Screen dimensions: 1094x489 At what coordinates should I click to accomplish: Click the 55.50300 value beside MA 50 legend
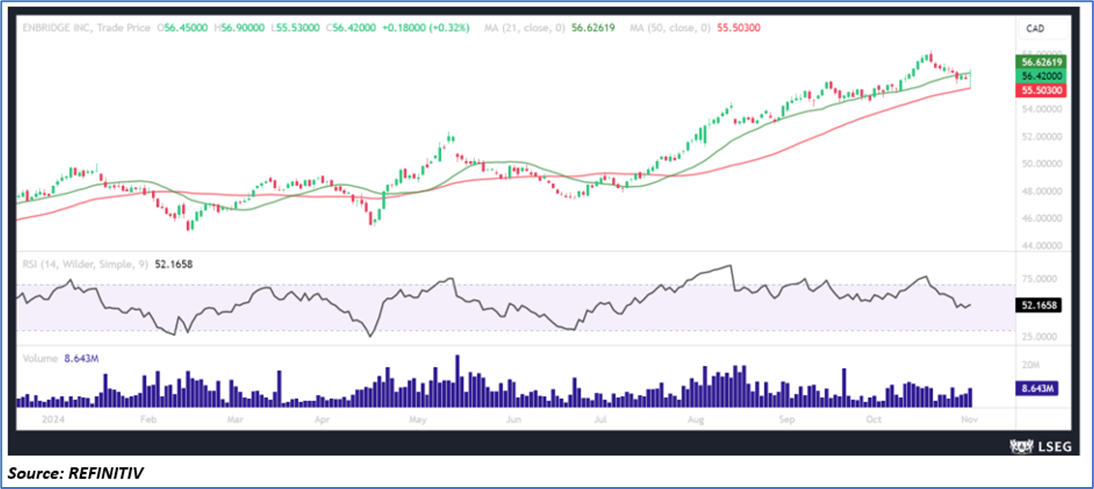pyautogui.click(x=738, y=28)
